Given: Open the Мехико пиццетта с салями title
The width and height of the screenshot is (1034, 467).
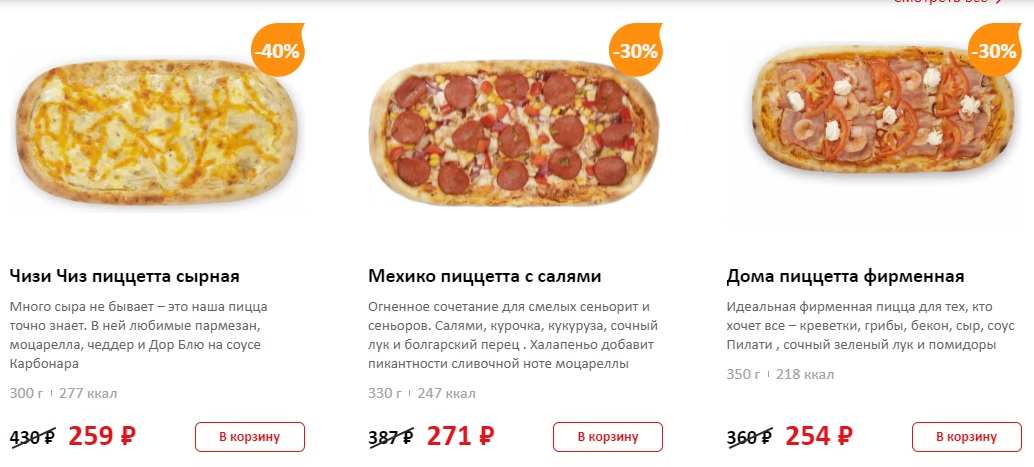Looking at the screenshot, I should (x=485, y=276).
